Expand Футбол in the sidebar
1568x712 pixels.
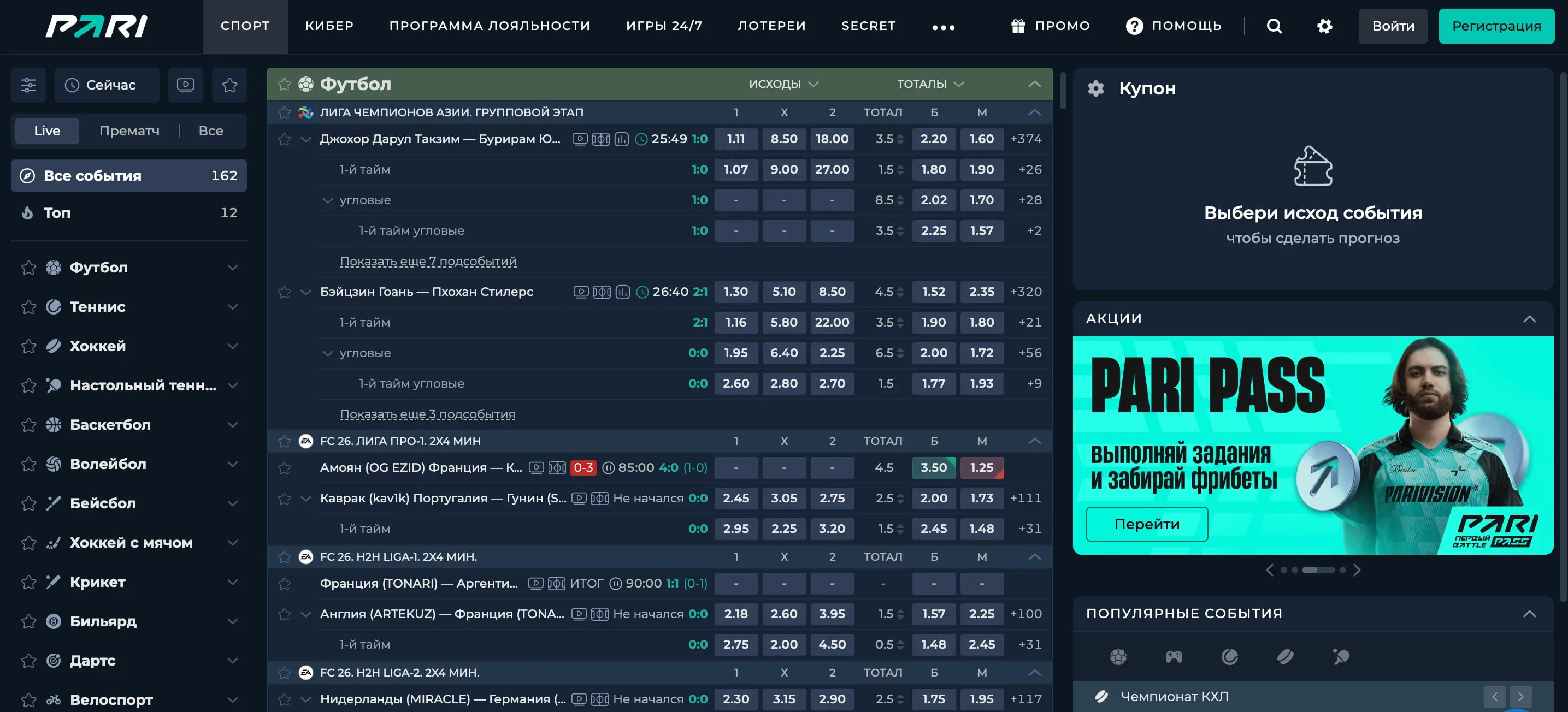[x=232, y=268]
